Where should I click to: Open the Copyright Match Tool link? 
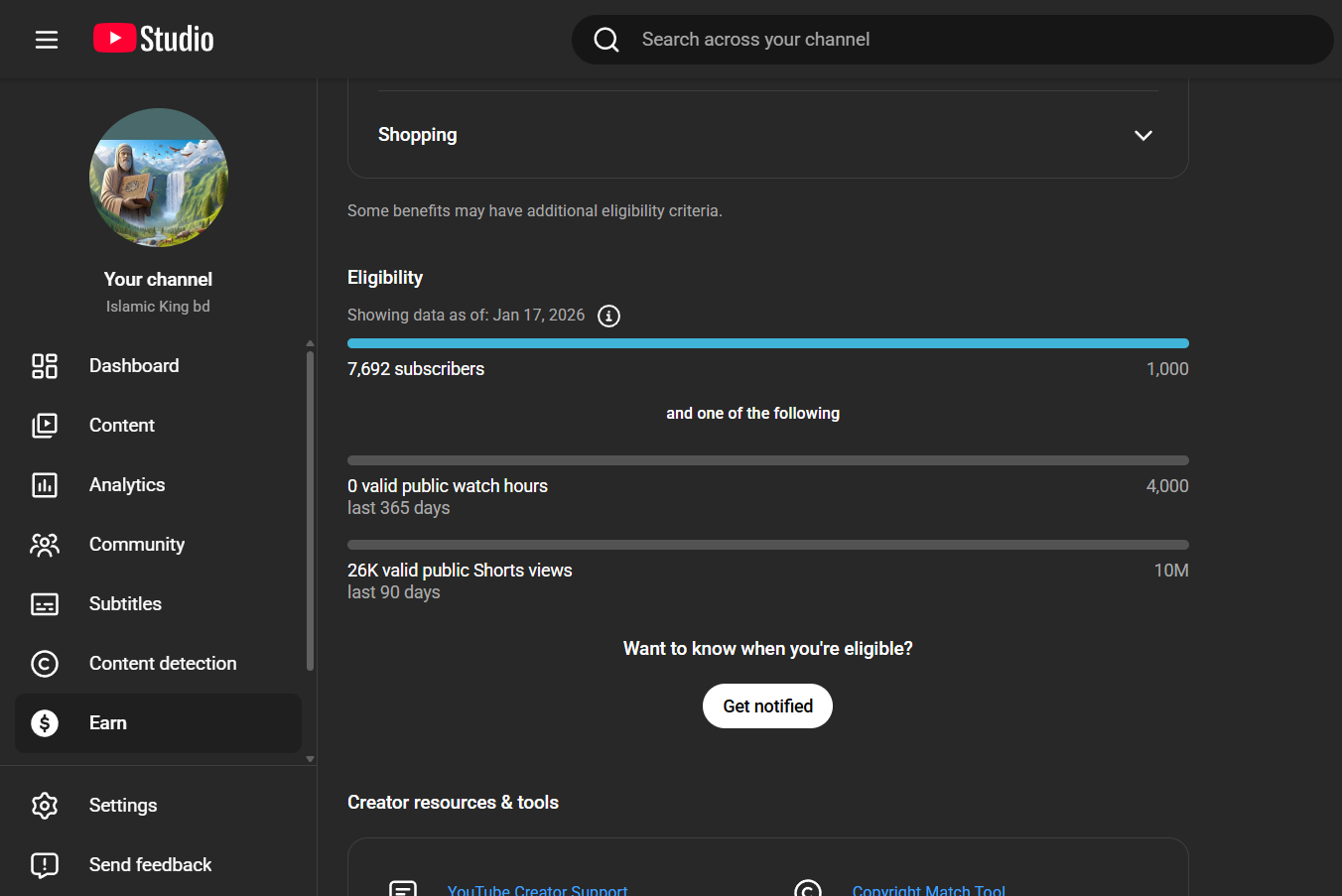coord(928,889)
